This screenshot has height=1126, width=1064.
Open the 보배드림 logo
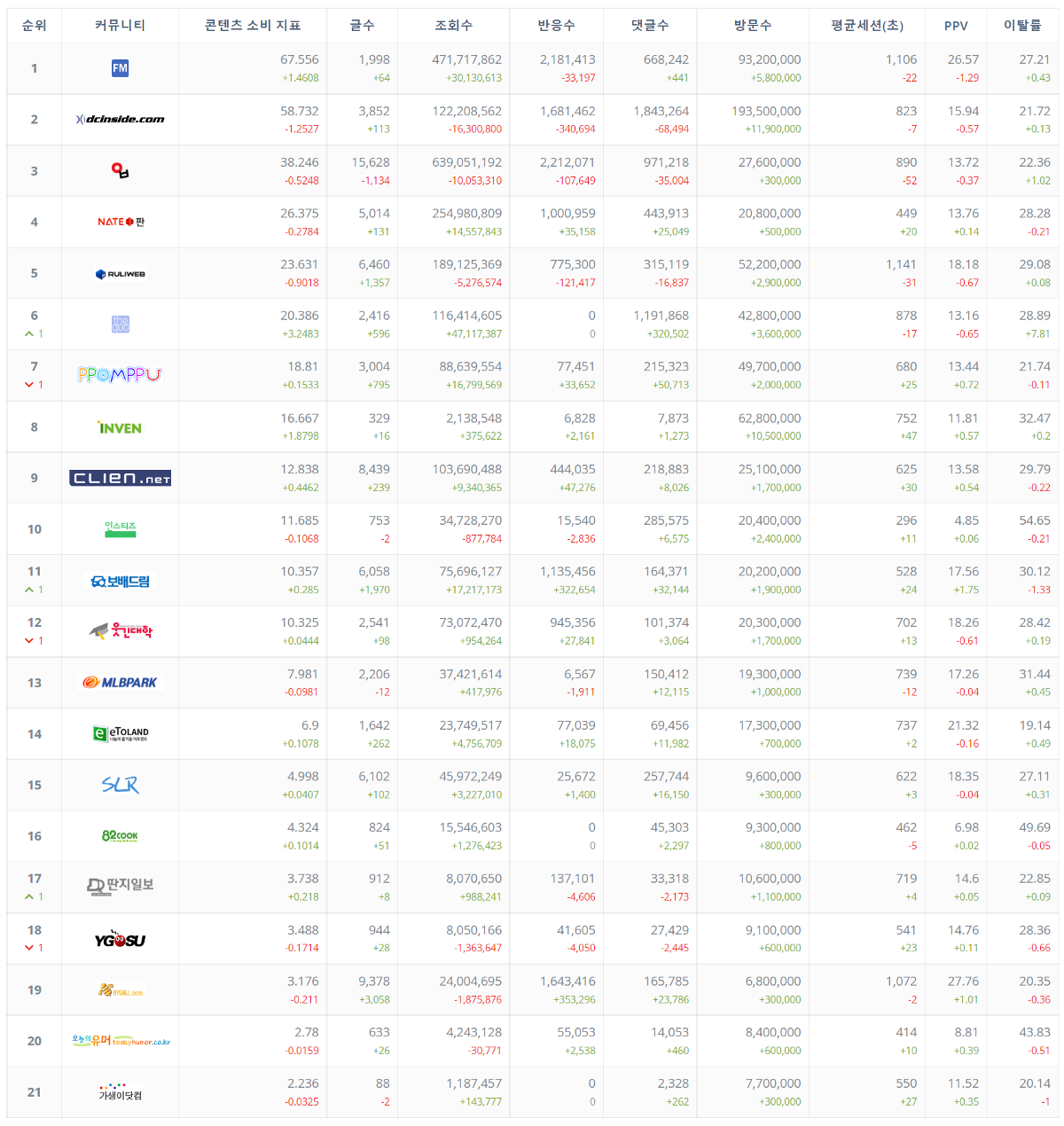point(120,582)
